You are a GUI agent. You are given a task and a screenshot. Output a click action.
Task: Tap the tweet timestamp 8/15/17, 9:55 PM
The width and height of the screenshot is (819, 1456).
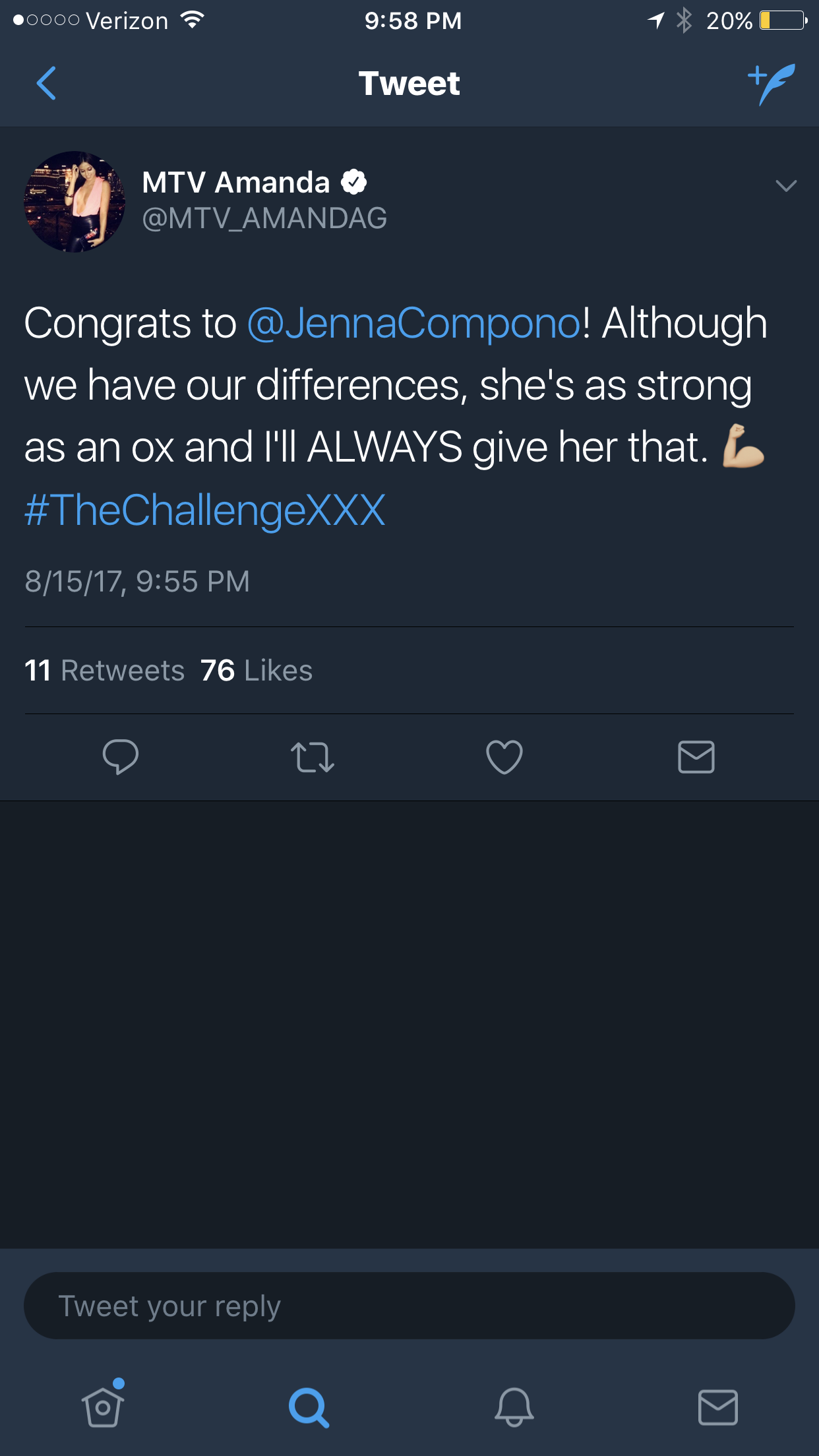137,582
